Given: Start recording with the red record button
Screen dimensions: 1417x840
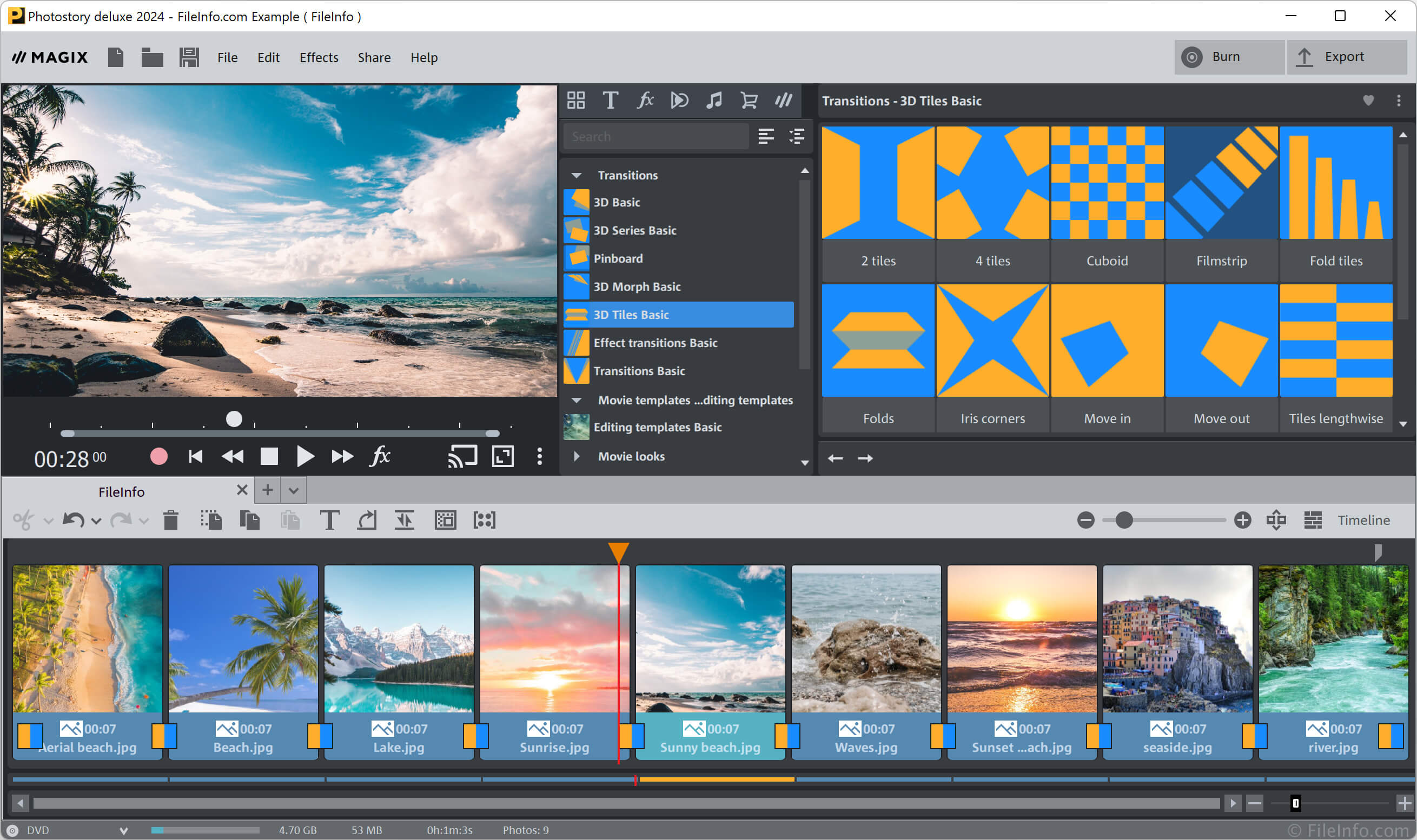Looking at the screenshot, I should pyautogui.click(x=158, y=456).
